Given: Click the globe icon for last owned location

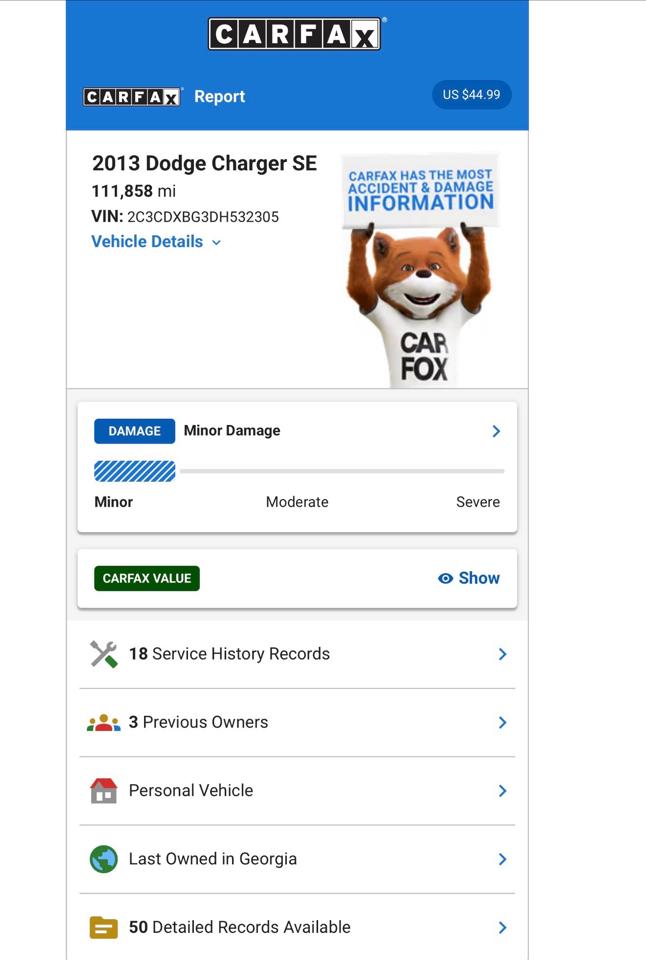Looking at the screenshot, I should 103,859.
